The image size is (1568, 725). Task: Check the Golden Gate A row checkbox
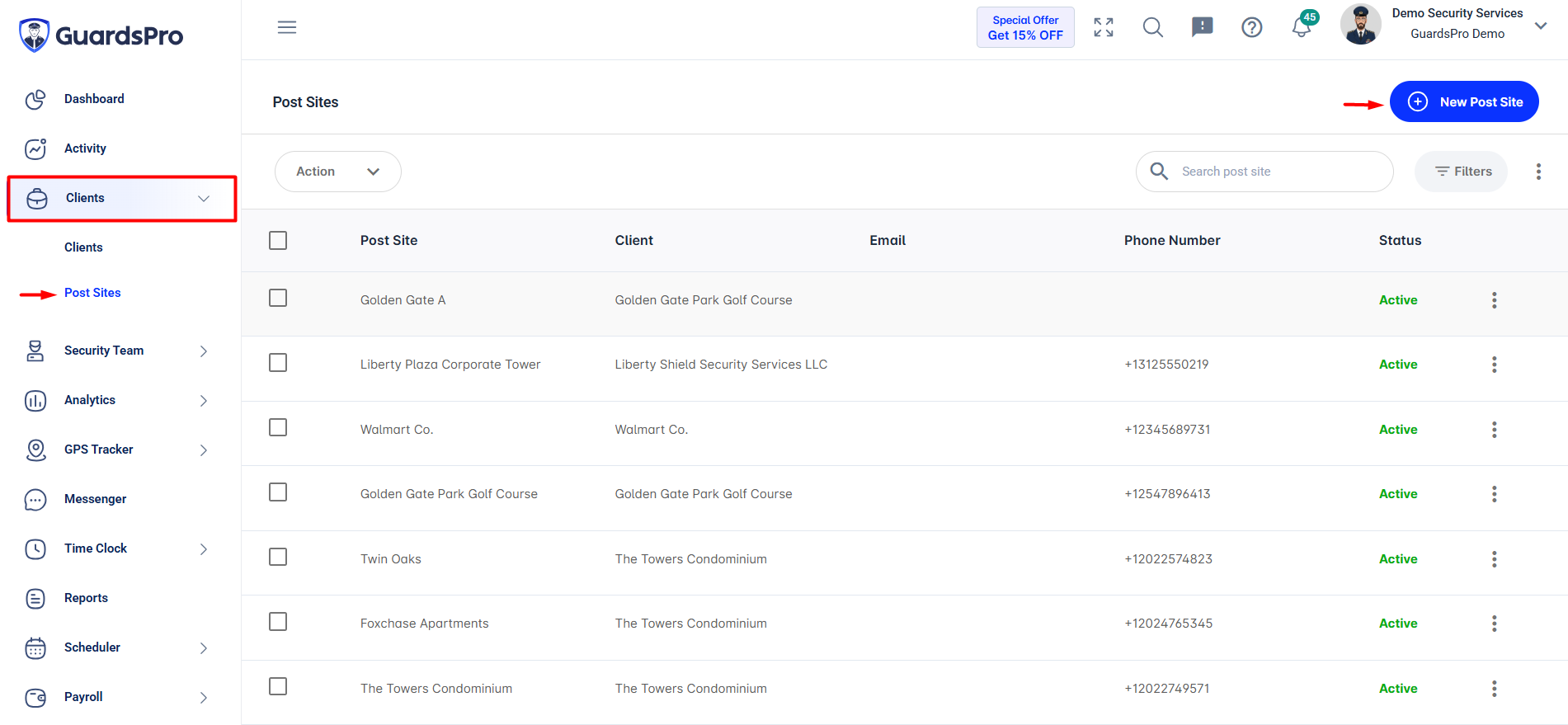(278, 298)
